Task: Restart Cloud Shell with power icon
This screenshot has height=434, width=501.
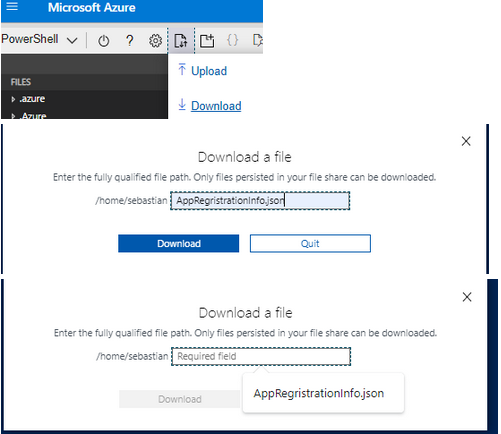Action: (x=104, y=41)
